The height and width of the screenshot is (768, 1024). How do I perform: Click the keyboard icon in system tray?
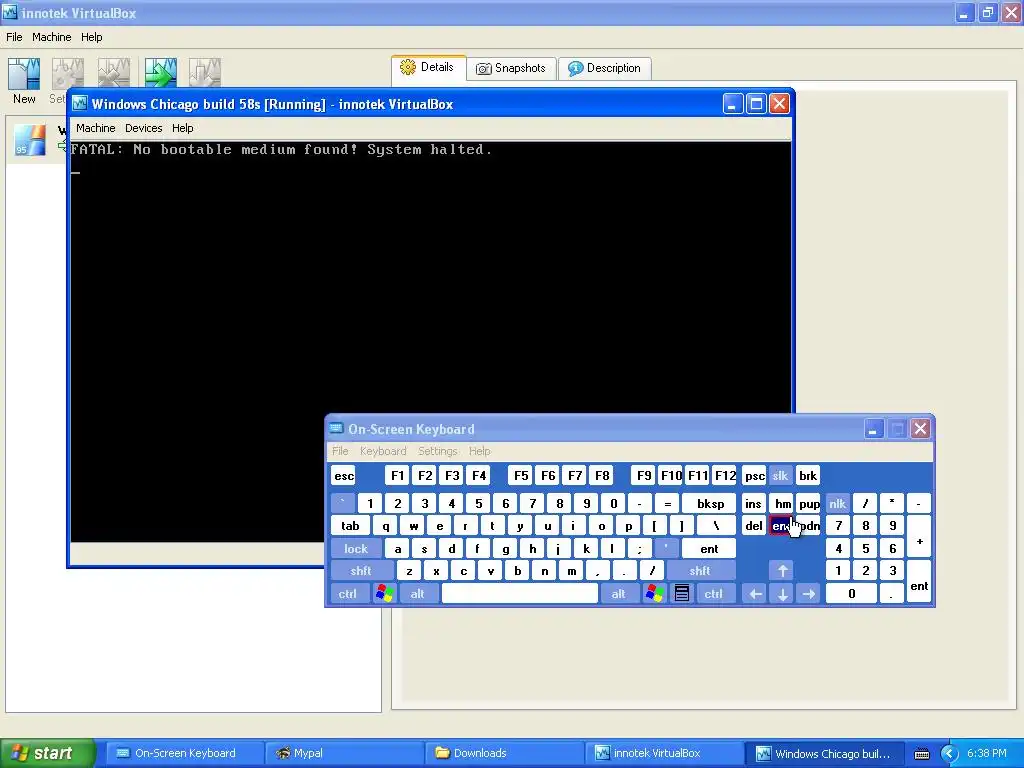(921, 754)
